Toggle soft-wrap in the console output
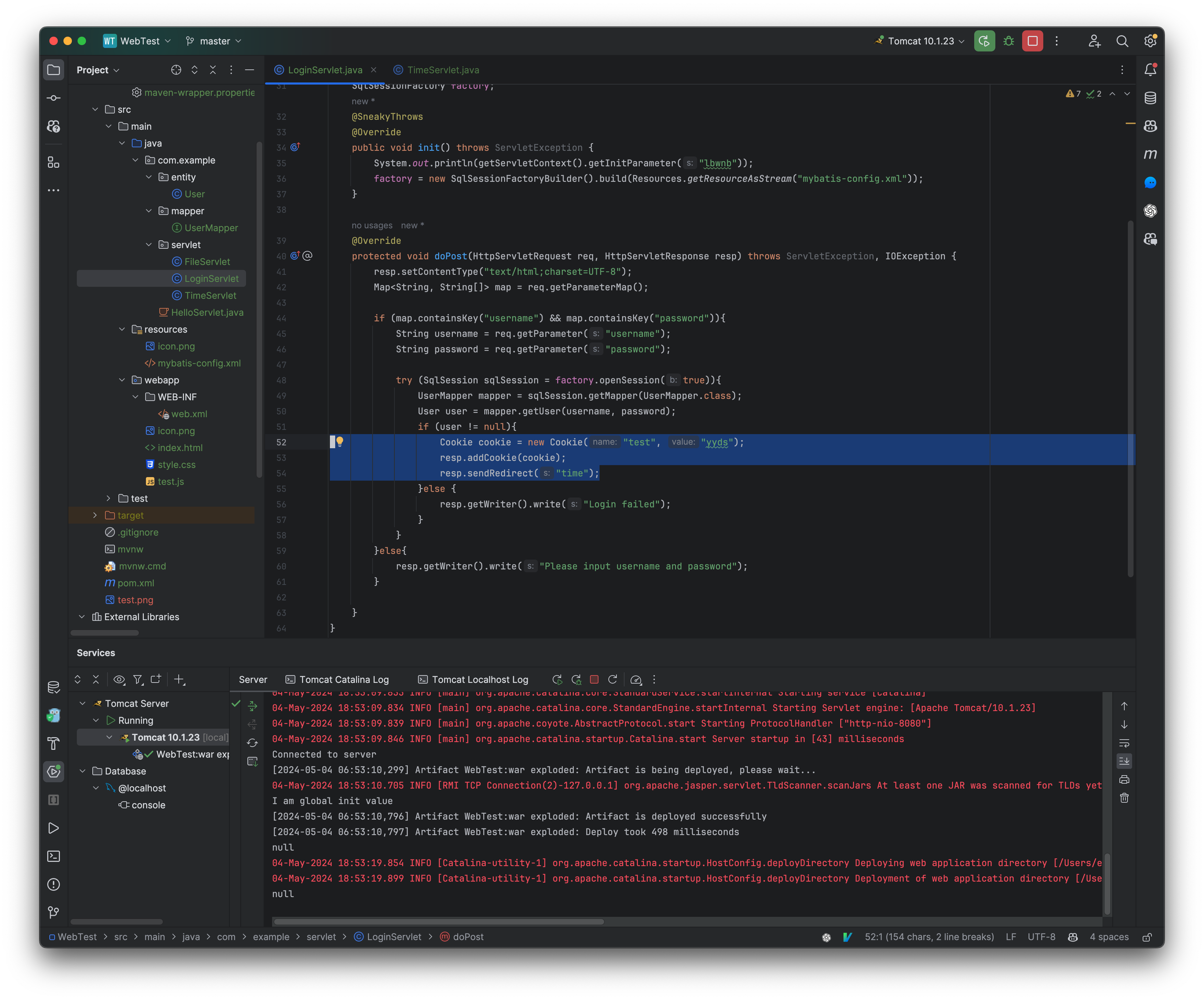Viewport: 1204px width, 1000px height. 1124,743
